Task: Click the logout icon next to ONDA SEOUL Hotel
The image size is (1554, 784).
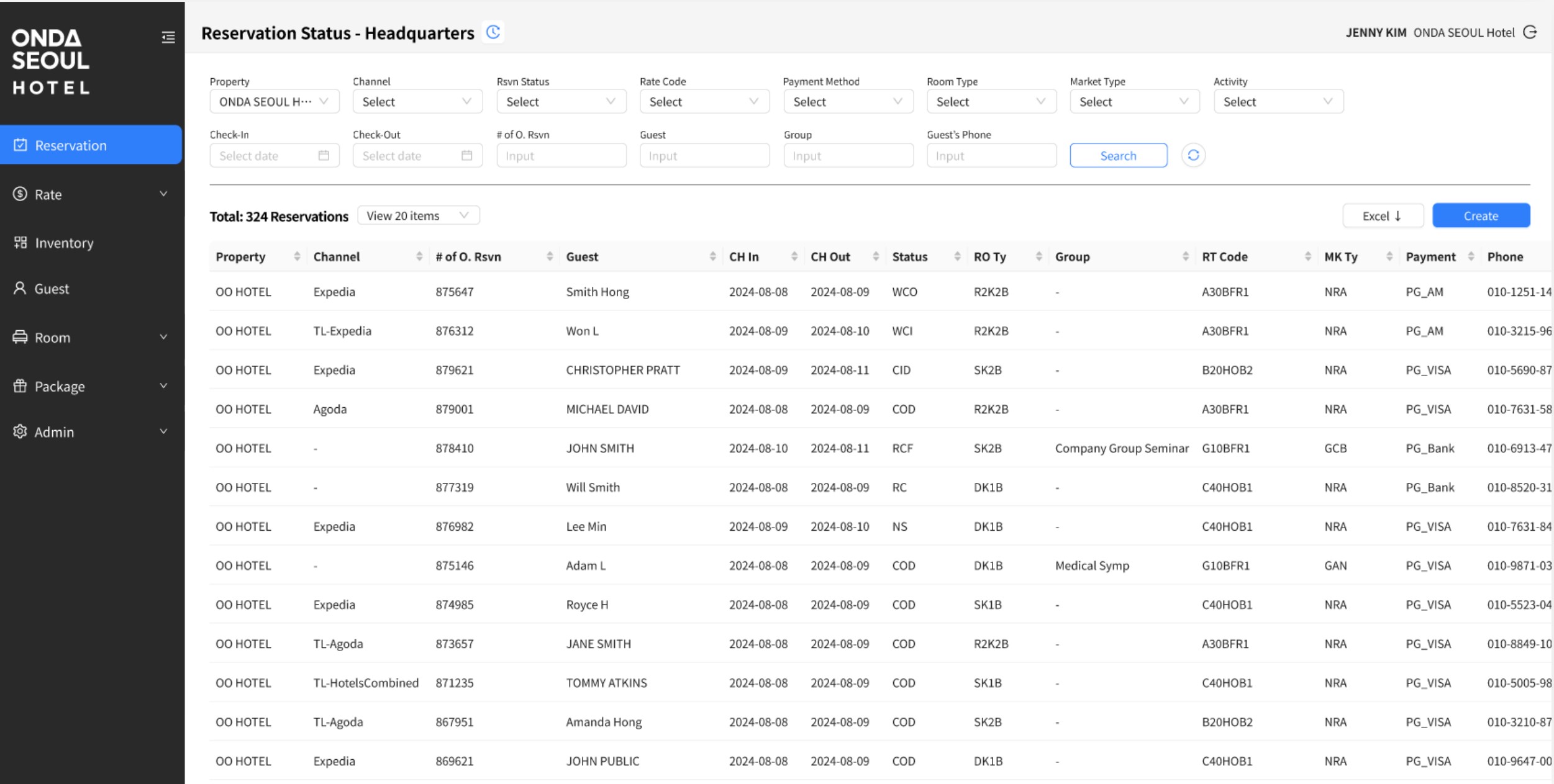Action: 1530,32
